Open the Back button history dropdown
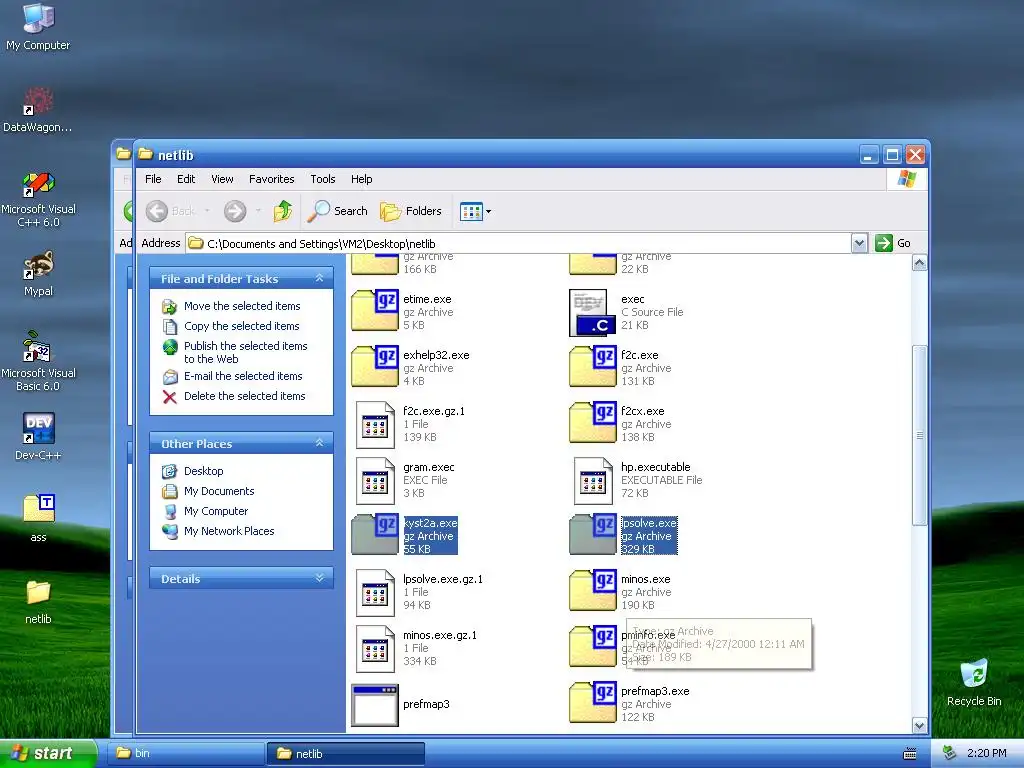Image resolution: width=1024 pixels, height=768 pixels. point(207,211)
